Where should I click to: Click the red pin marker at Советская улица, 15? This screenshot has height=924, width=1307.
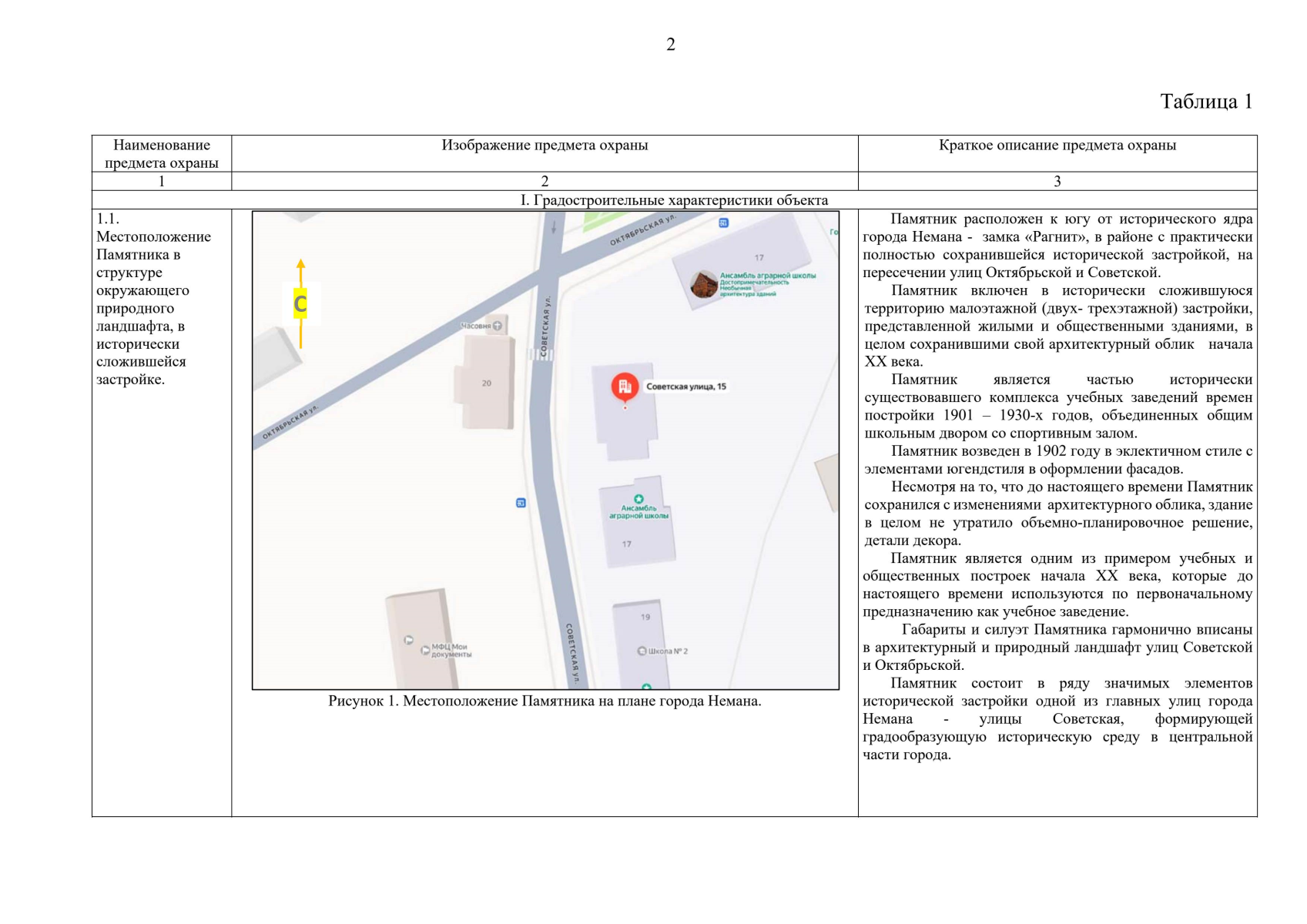click(625, 387)
